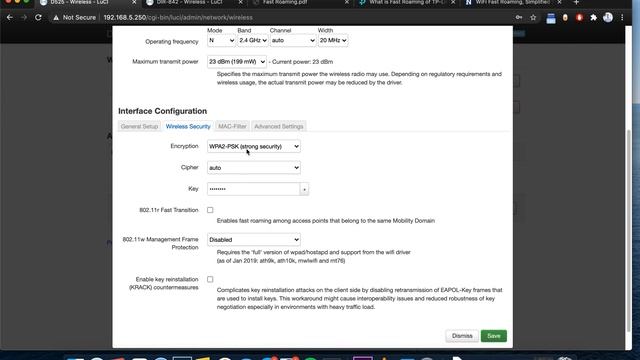640x360 pixels.
Task: Open the Cipher dropdown showing auto
Action: coord(254,168)
